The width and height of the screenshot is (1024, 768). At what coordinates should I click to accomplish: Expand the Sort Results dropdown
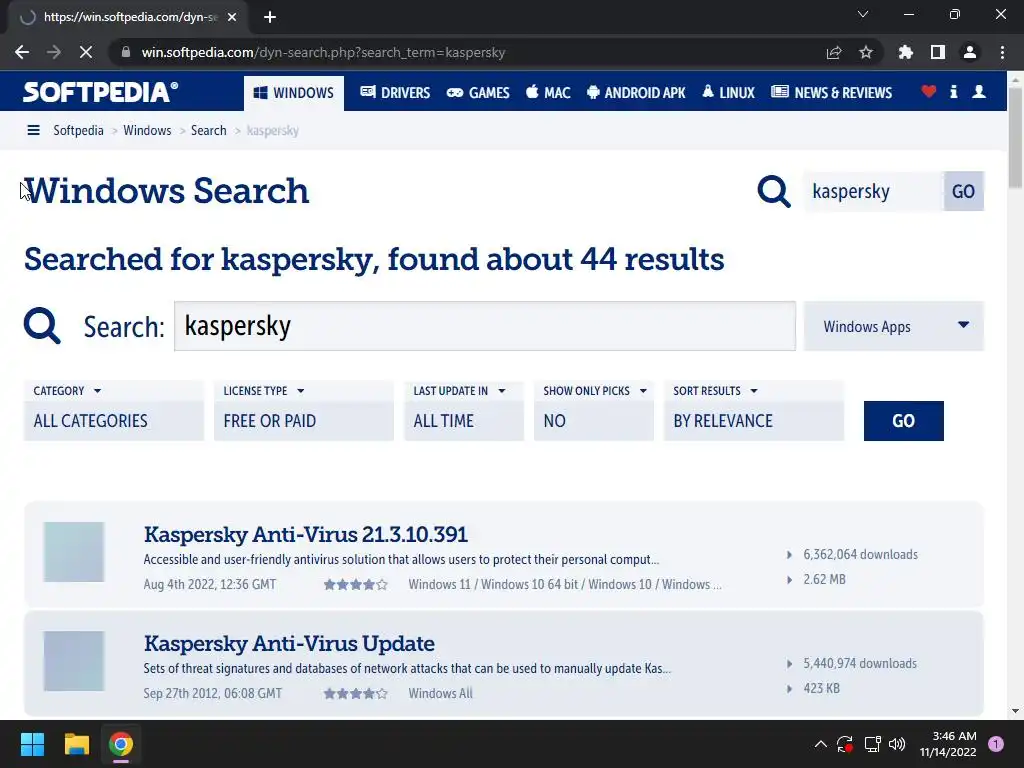click(754, 411)
